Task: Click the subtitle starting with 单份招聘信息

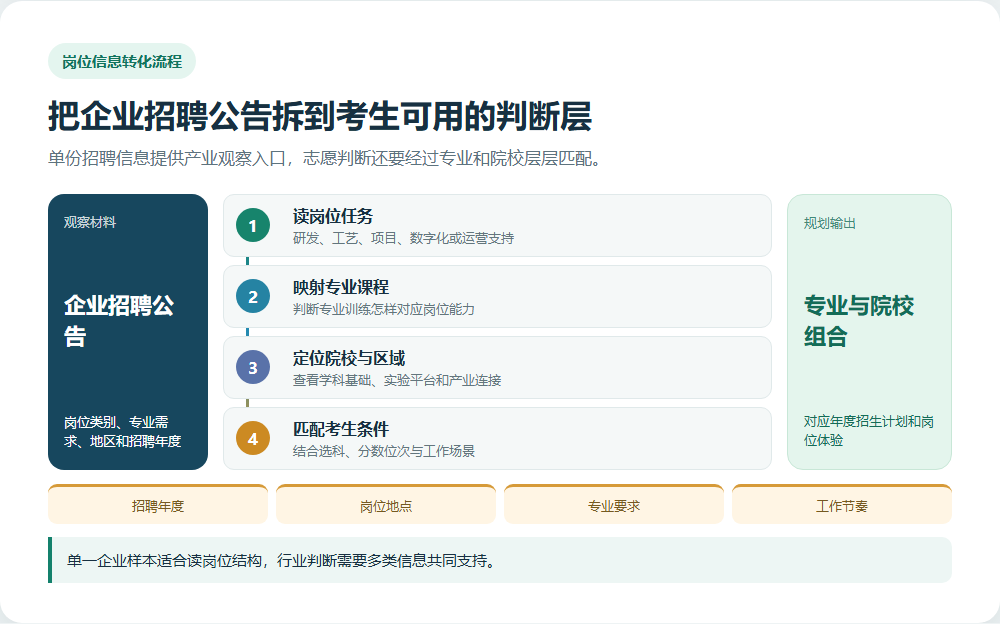Action: click(325, 158)
